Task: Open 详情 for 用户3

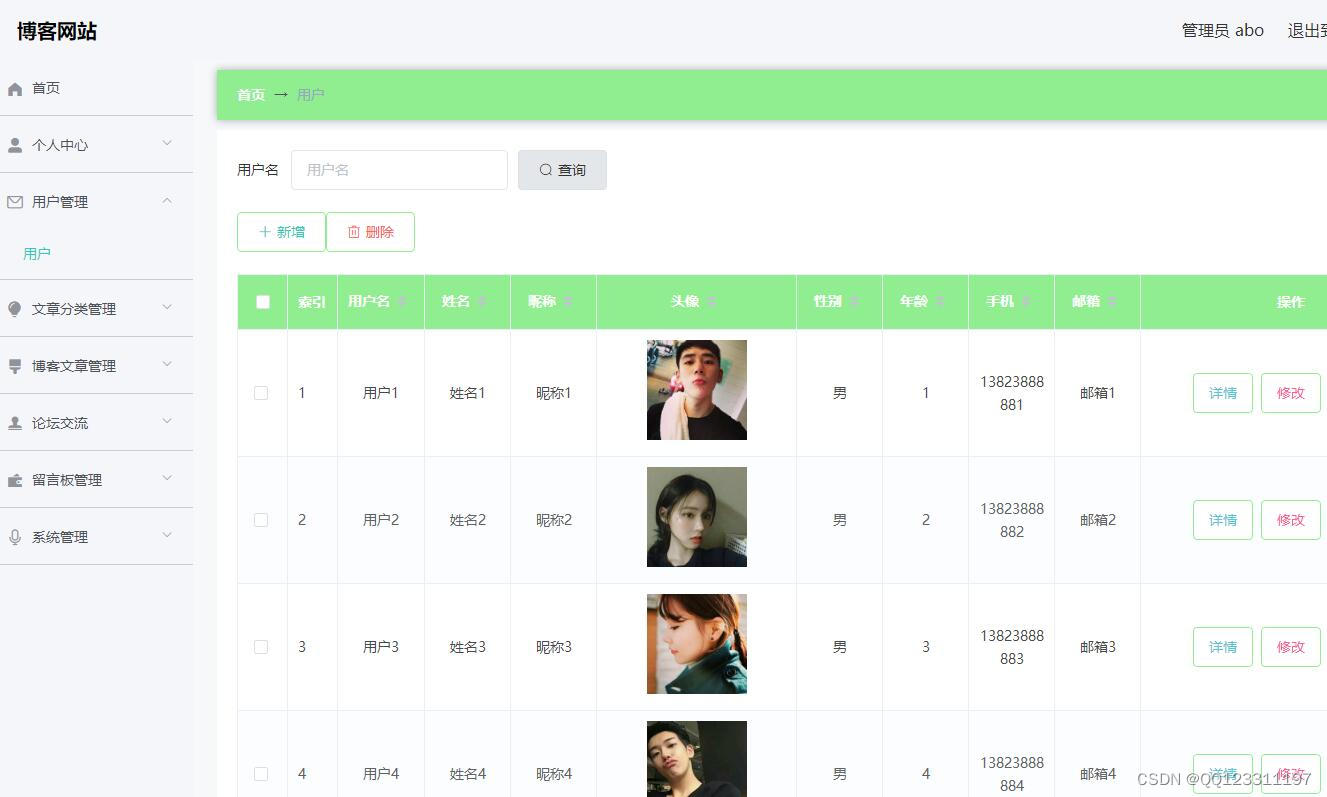Action: tap(1223, 647)
